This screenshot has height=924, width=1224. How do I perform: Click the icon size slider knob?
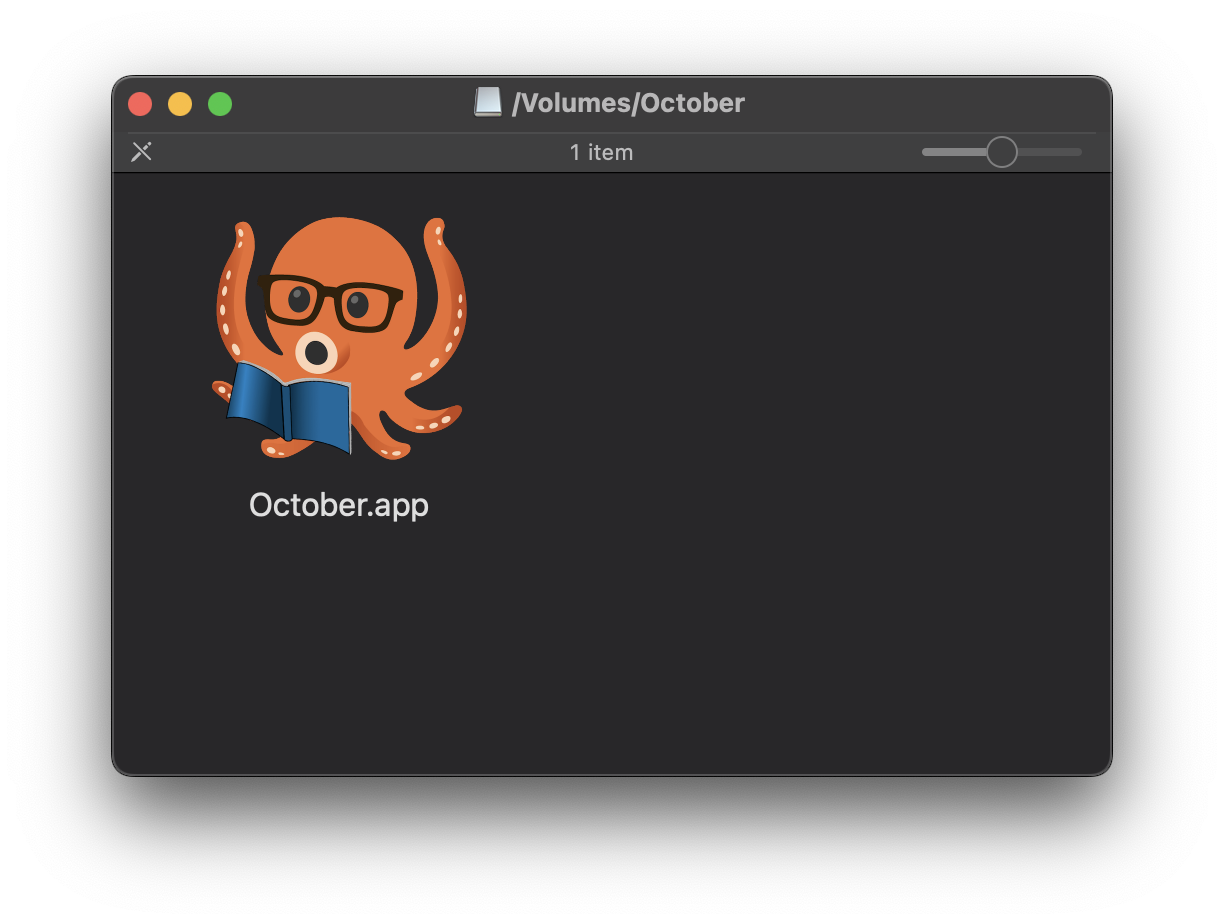click(1001, 152)
